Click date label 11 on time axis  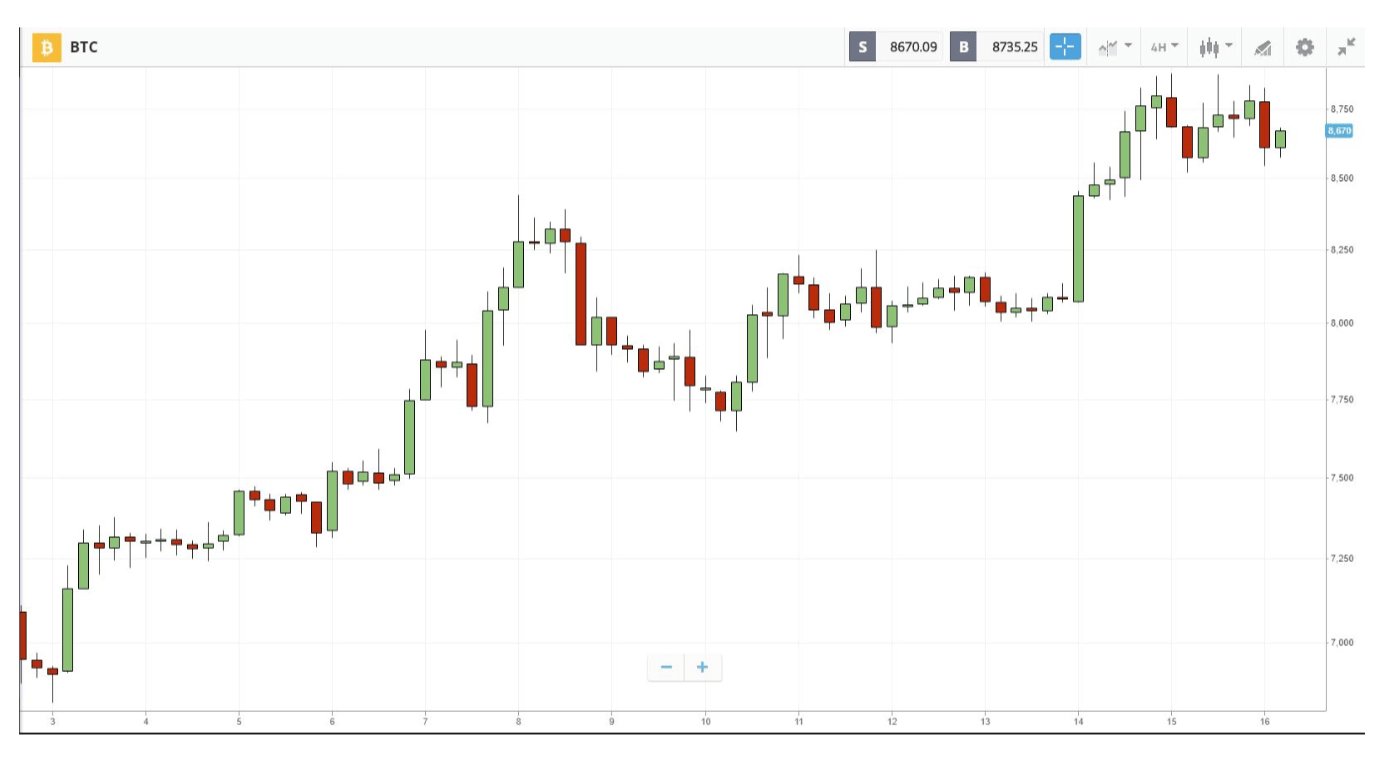tap(798, 721)
